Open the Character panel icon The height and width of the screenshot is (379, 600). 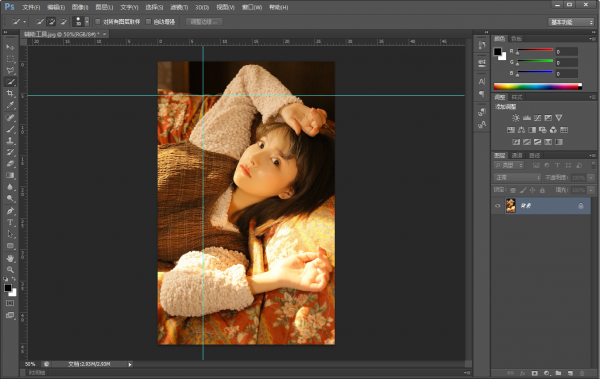tap(482, 82)
